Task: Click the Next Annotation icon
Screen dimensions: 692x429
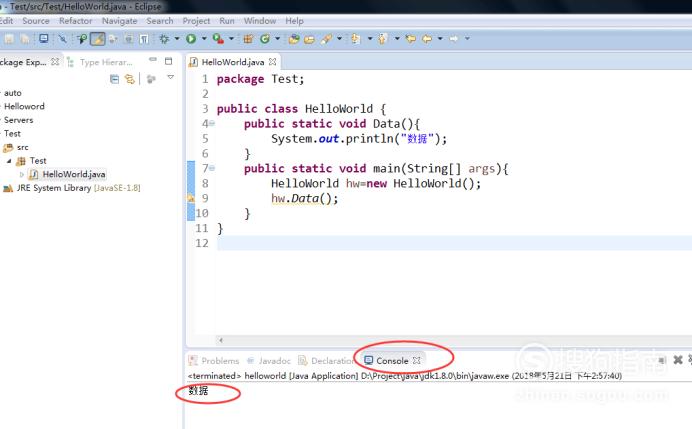Action: click(x=356, y=39)
